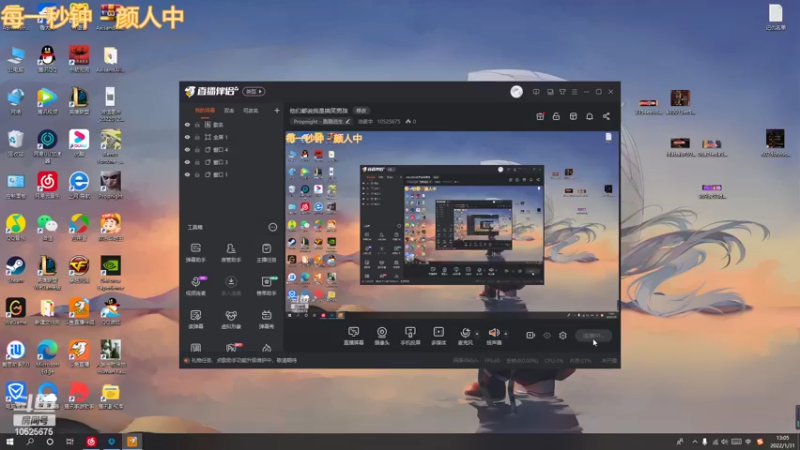This screenshot has height=450, width=800.
Task: Click the user avatar in title bar
Action: (x=516, y=92)
